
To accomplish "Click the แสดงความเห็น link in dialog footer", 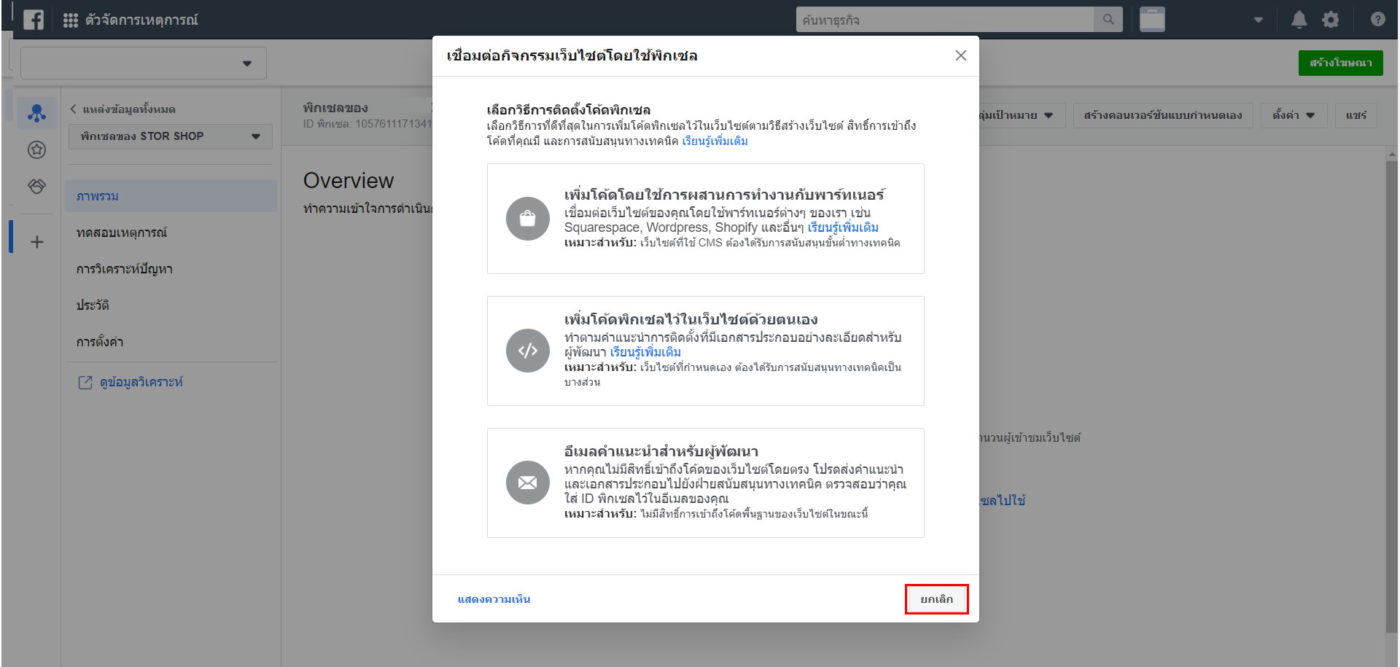I will pos(493,599).
